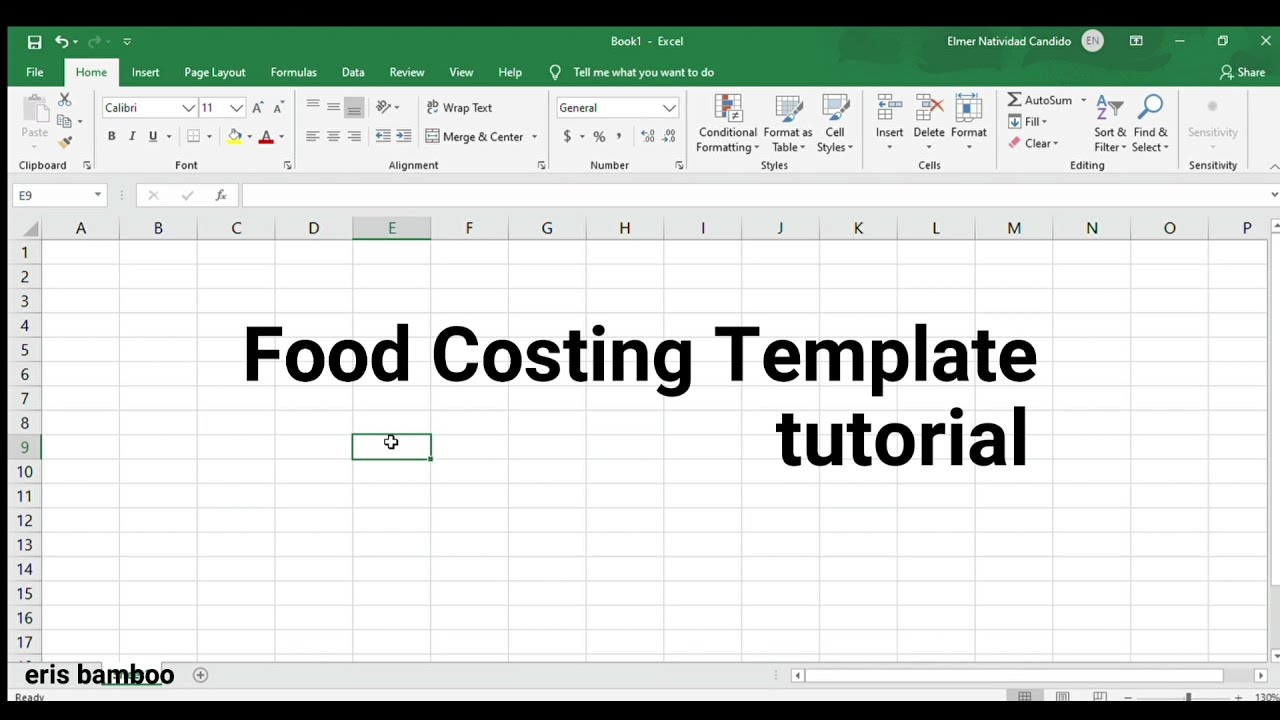This screenshot has width=1280, height=720.
Task: Switch to the Page Layout tab
Action: click(215, 72)
